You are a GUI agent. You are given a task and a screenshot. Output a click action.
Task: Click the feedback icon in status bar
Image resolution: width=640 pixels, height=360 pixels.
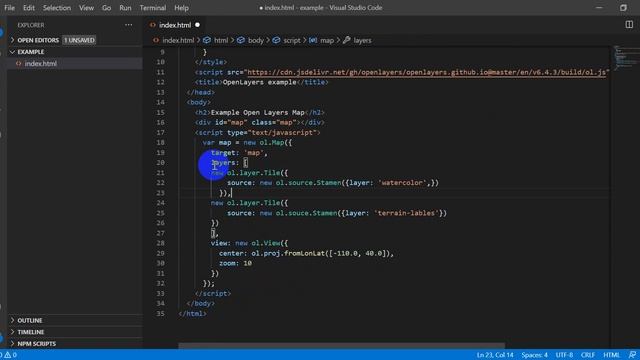pyautogui.click(x=632, y=355)
